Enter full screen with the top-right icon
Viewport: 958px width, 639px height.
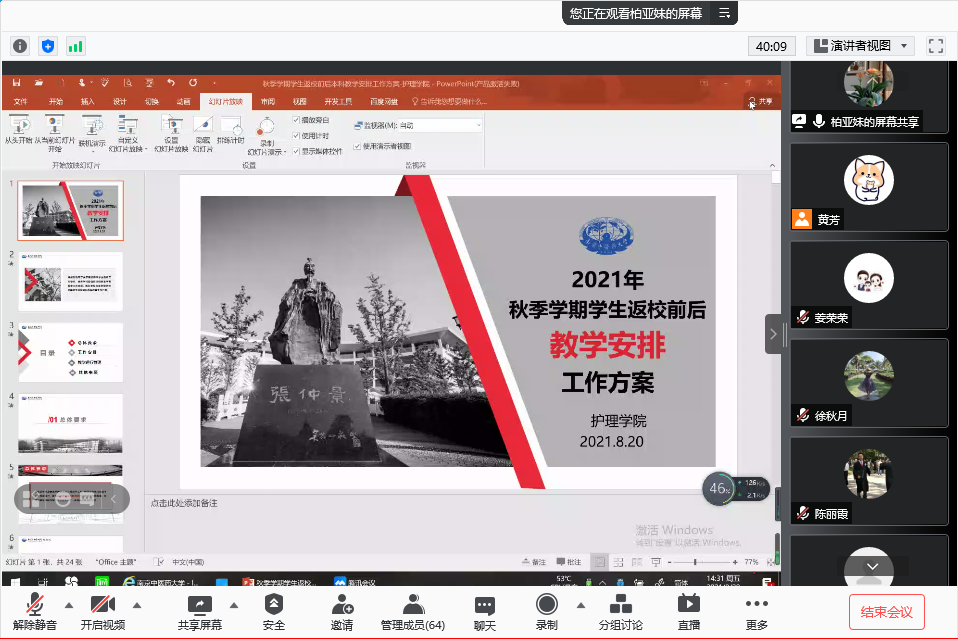coord(936,46)
